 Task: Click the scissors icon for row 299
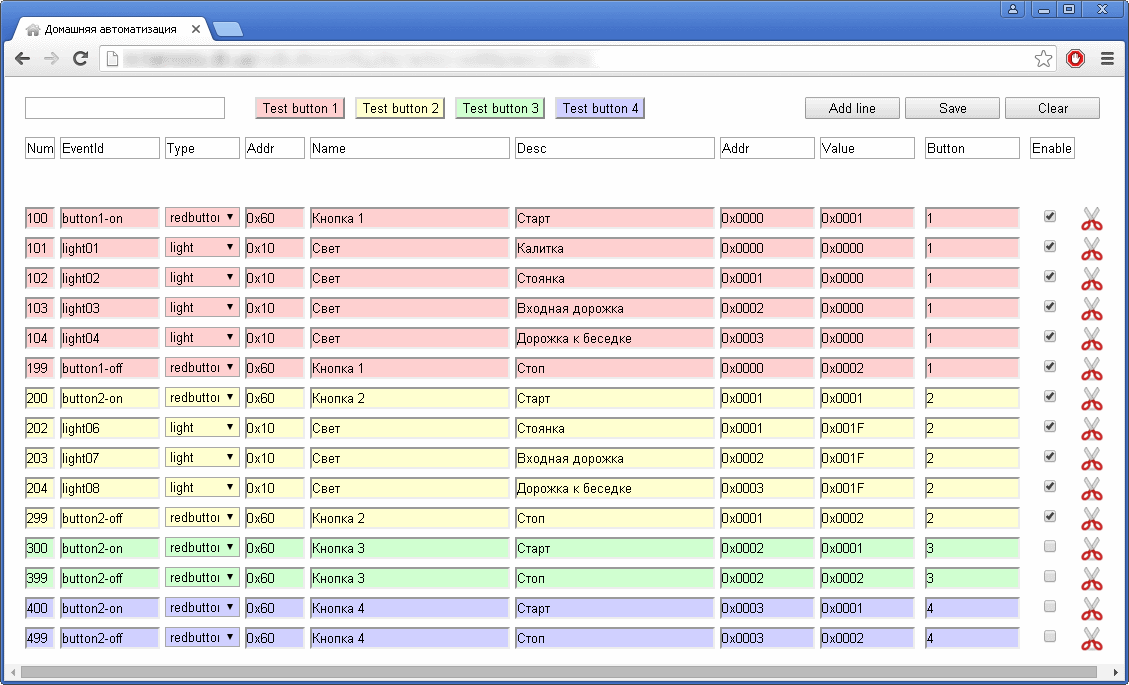point(1092,519)
